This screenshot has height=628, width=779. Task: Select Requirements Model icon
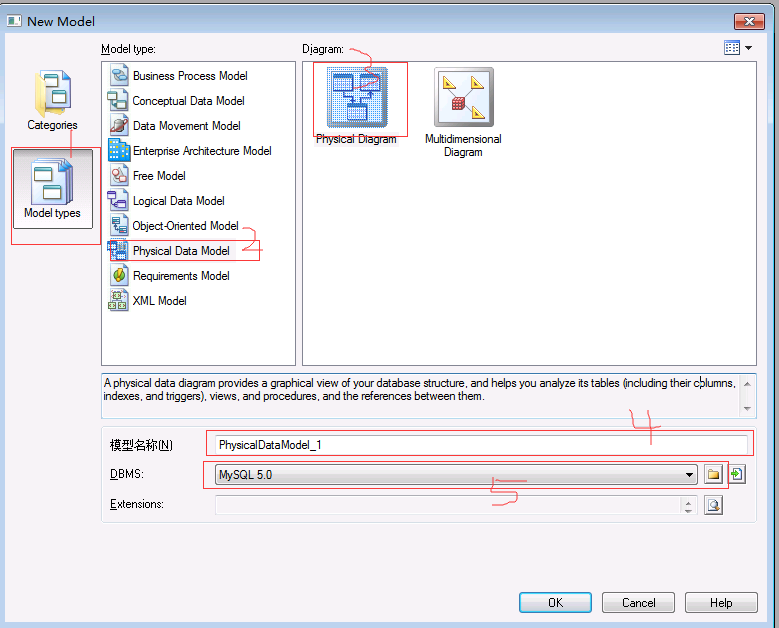click(x=119, y=275)
